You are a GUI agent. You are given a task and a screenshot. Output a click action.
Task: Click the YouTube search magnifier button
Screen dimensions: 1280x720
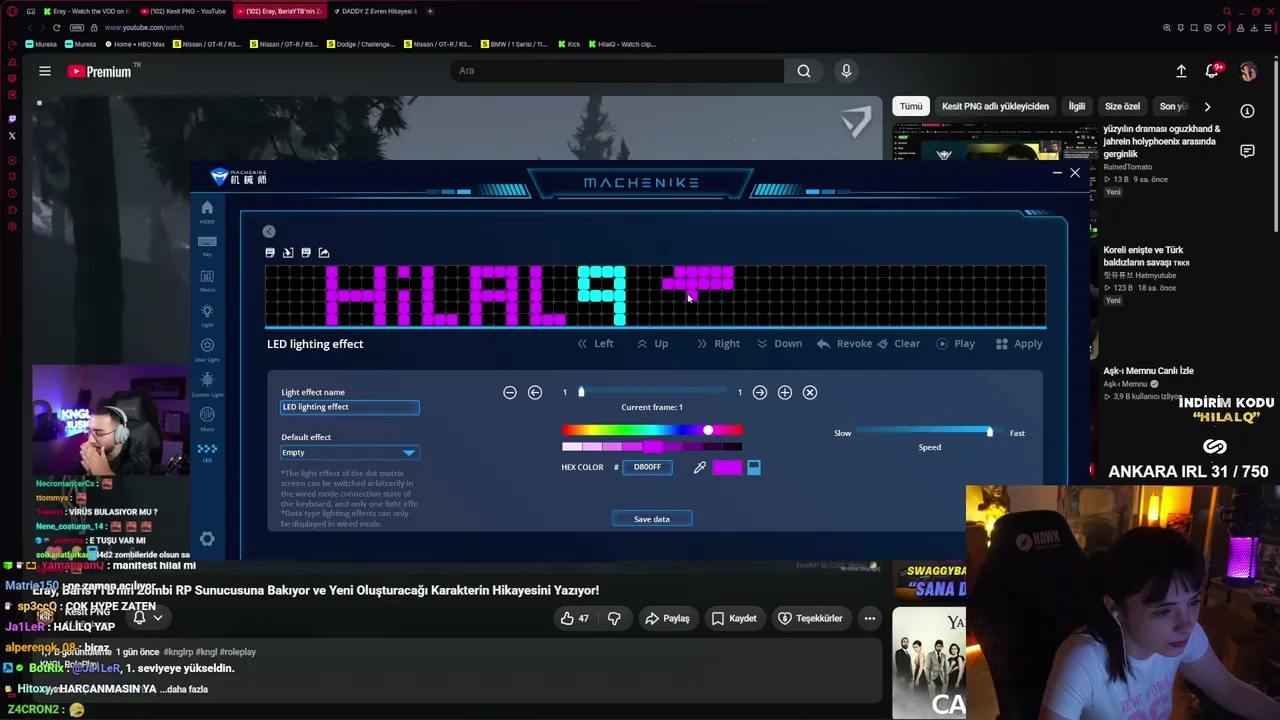[804, 71]
